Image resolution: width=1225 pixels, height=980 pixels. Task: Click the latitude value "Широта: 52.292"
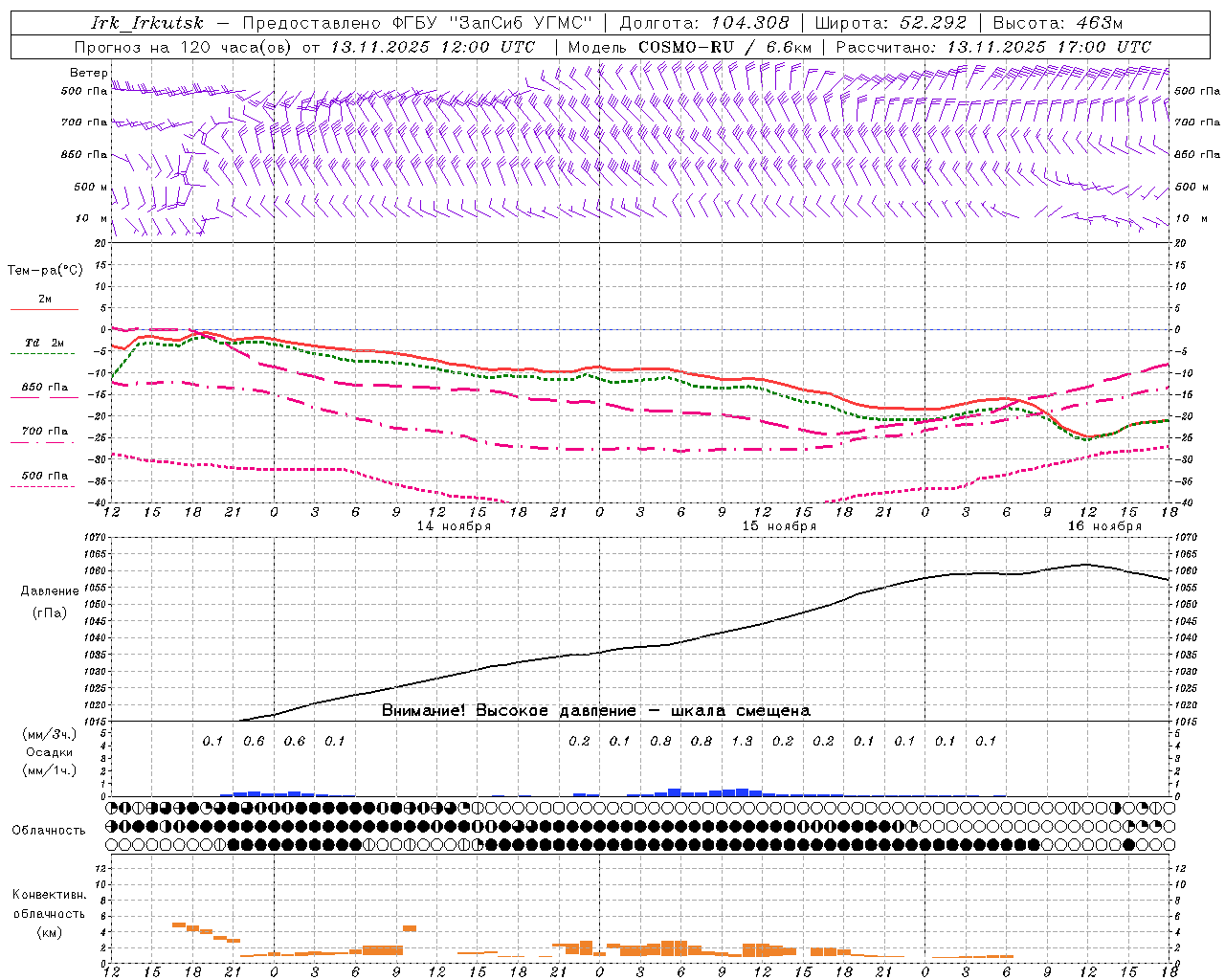click(x=891, y=23)
